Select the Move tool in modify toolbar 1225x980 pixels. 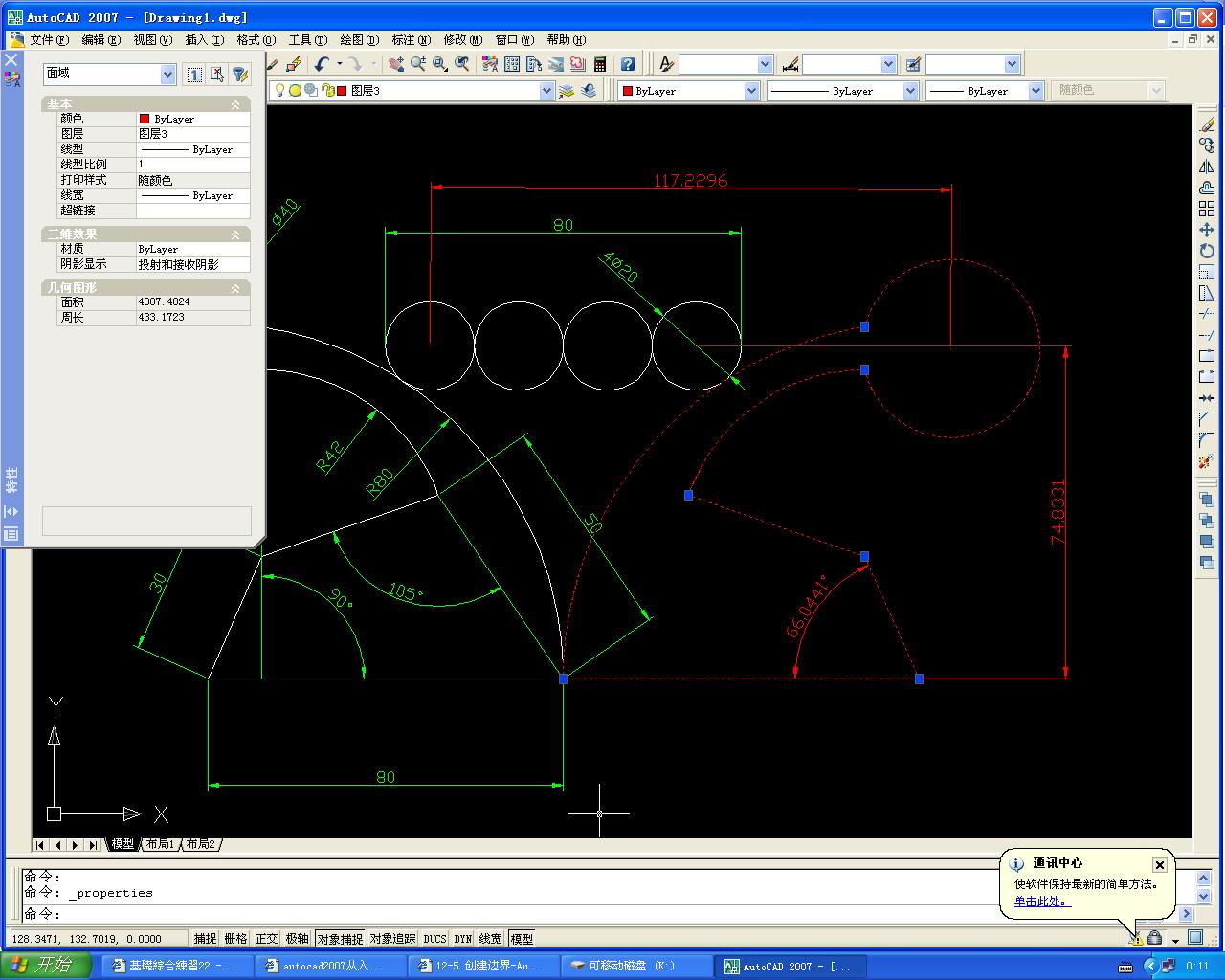(1206, 230)
